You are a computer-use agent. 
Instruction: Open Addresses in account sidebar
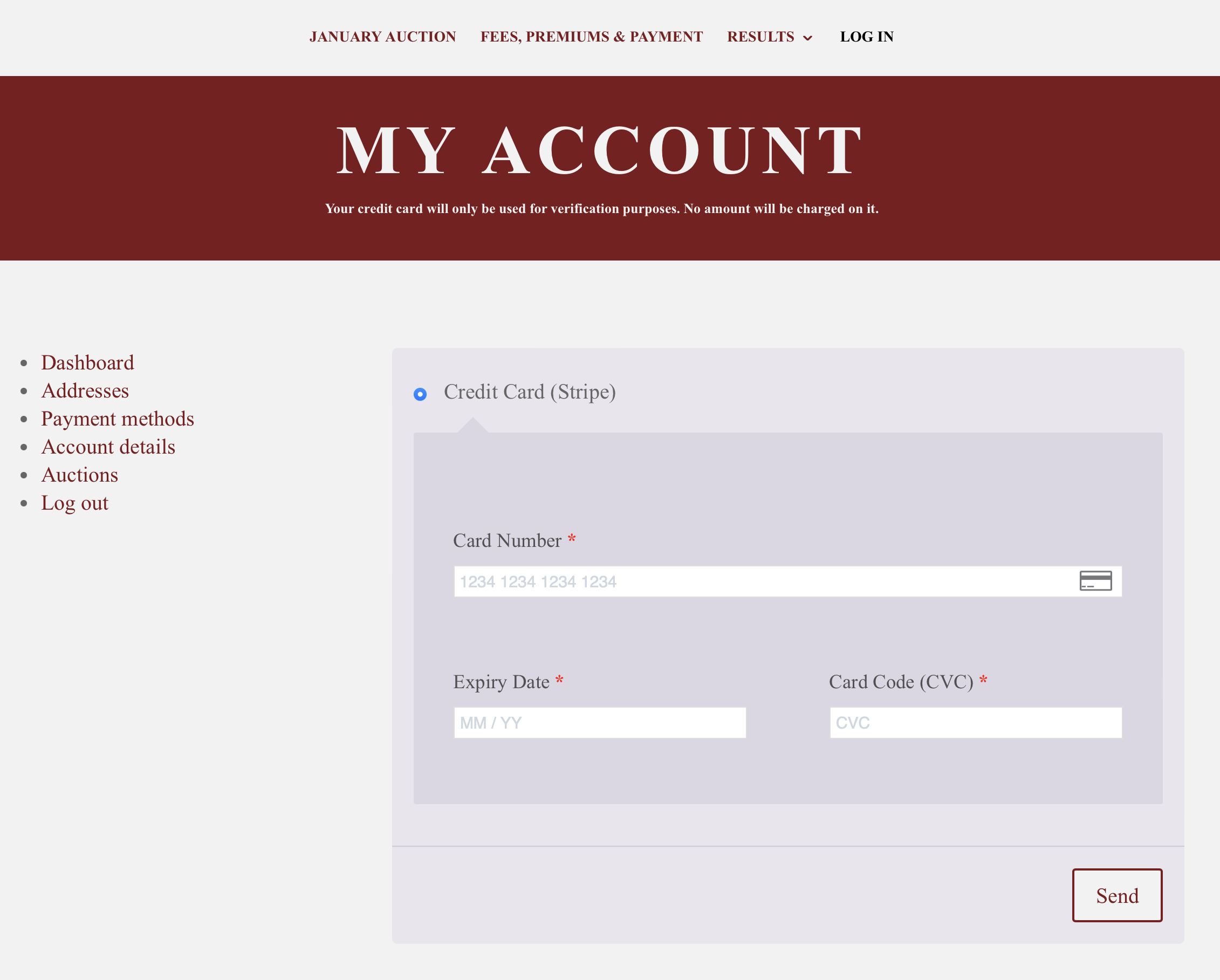click(85, 390)
